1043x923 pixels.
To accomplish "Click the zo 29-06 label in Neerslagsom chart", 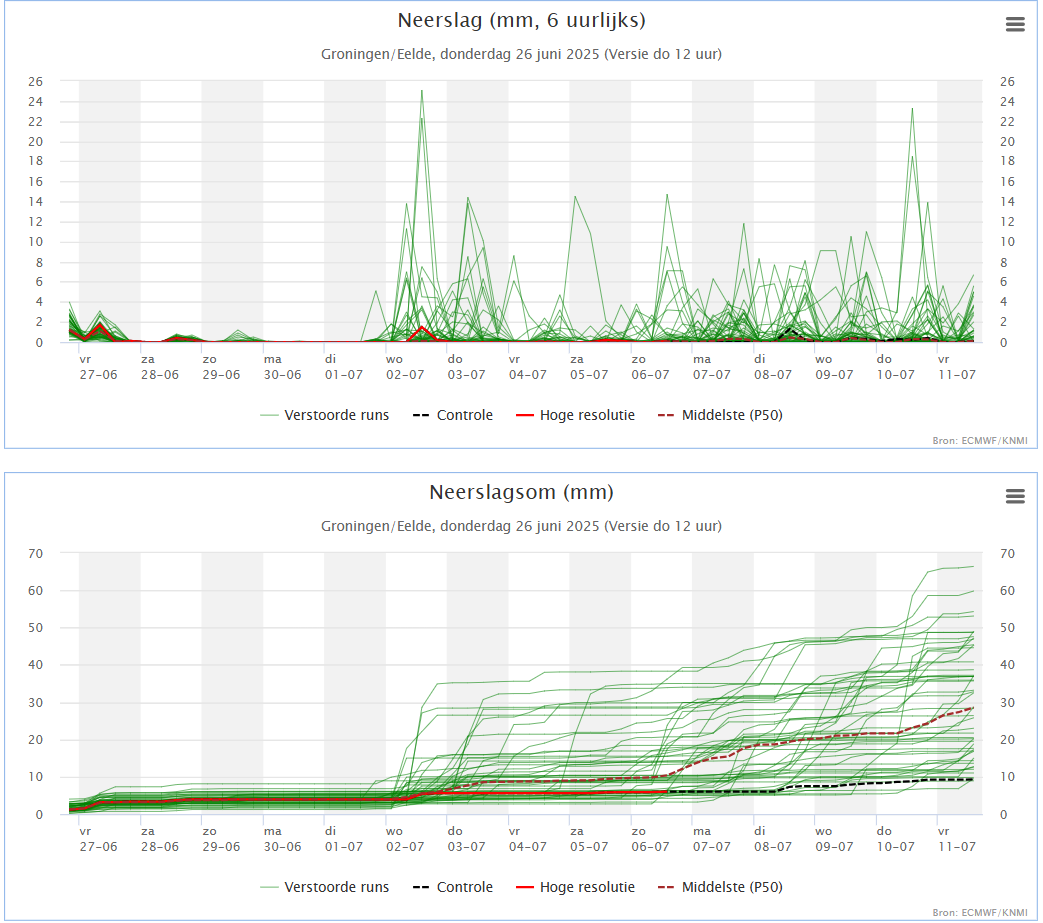I will click(222, 839).
